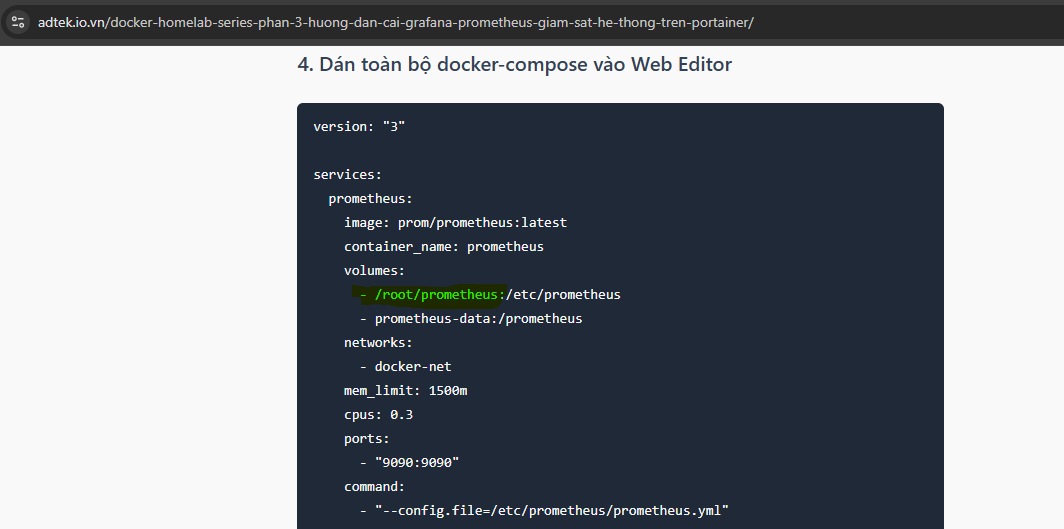
Task: Click the docker-net network entry
Action: pos(412,366)
